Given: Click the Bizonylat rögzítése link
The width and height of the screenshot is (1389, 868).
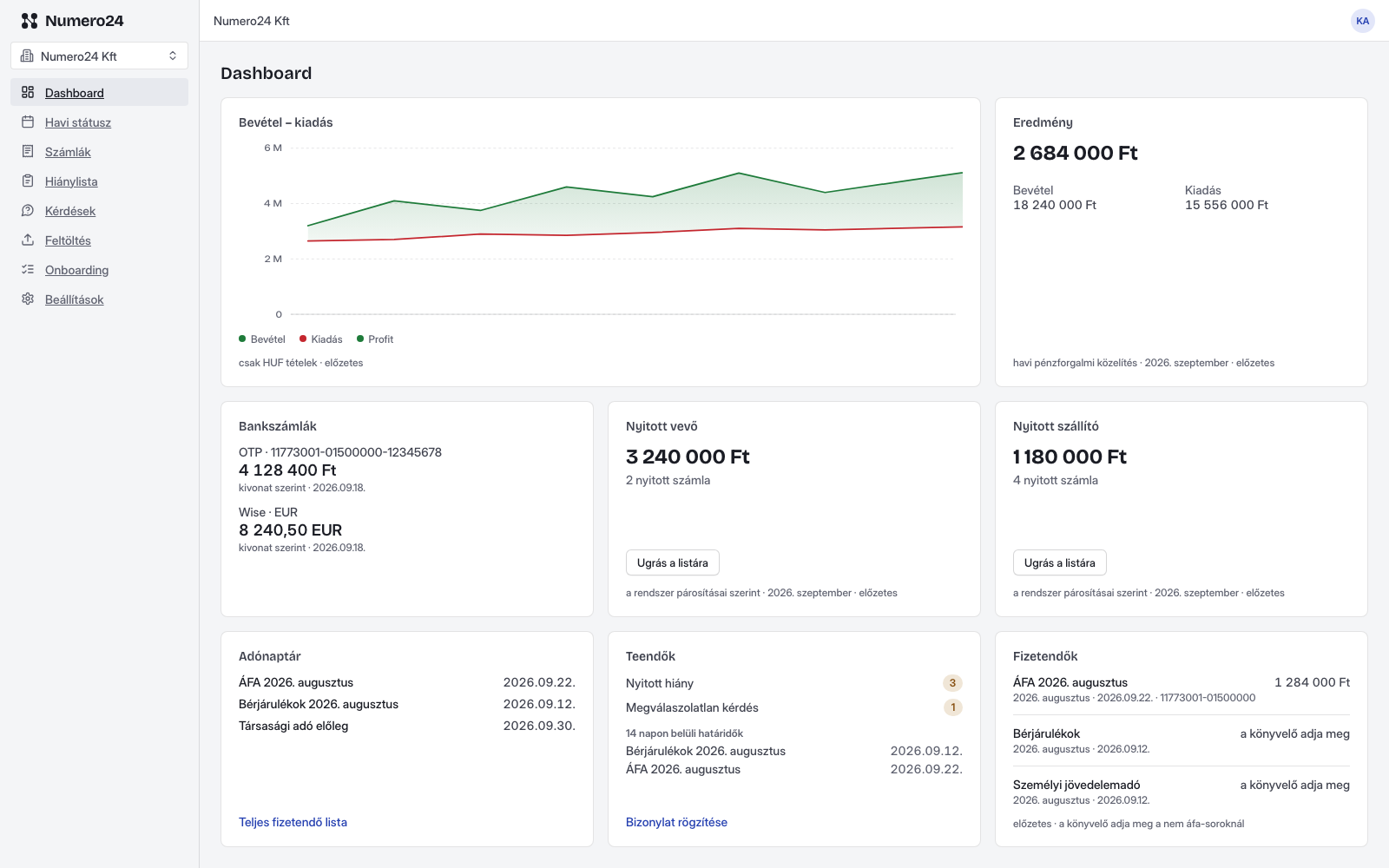Looking at the screenshot, I should tap(676, 822).
